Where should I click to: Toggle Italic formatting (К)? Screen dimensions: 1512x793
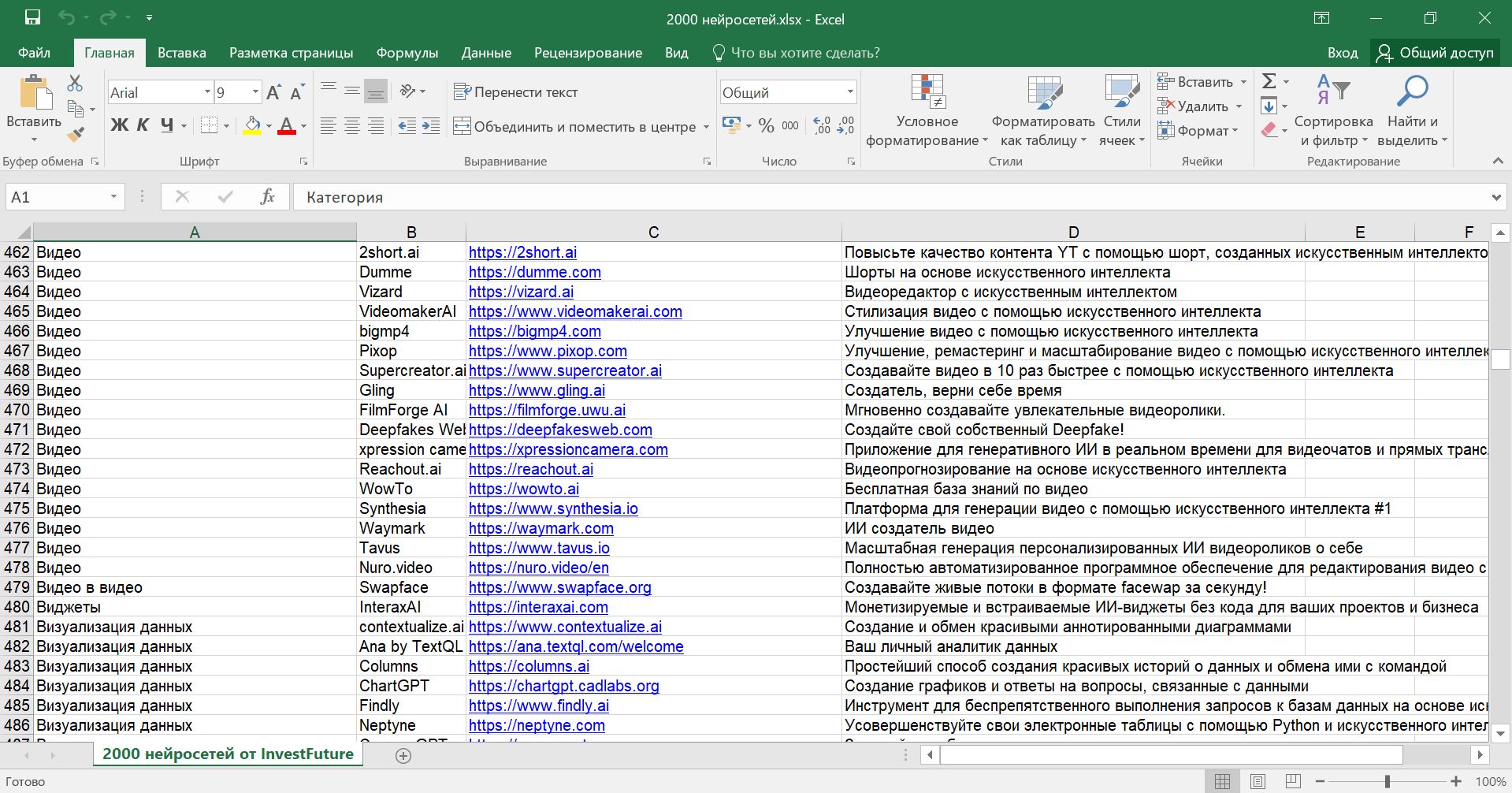[x=143, y=125]
